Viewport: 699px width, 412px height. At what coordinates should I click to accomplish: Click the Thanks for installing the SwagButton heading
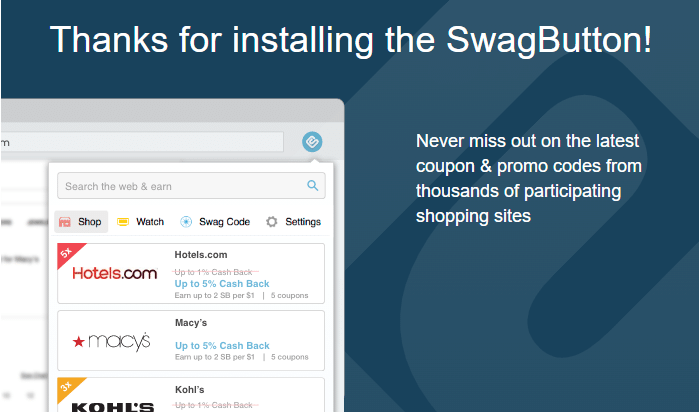[350, 40]
